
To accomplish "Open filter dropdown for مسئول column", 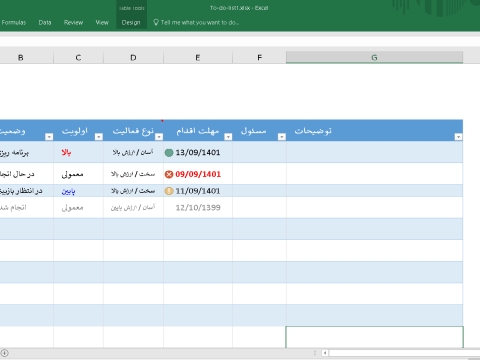I will 282,137.
